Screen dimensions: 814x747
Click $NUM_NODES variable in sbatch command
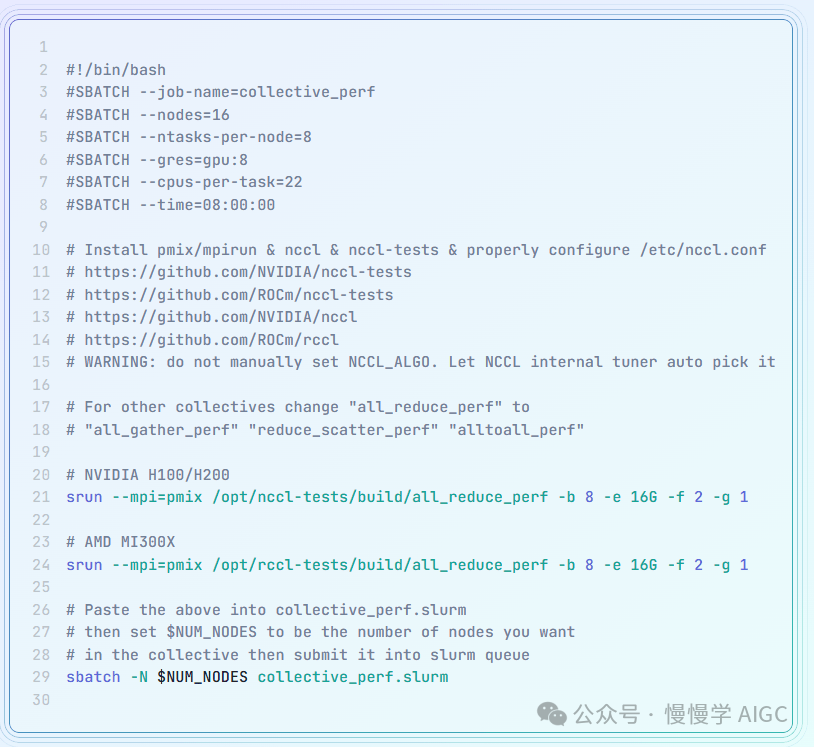(202, 677)
